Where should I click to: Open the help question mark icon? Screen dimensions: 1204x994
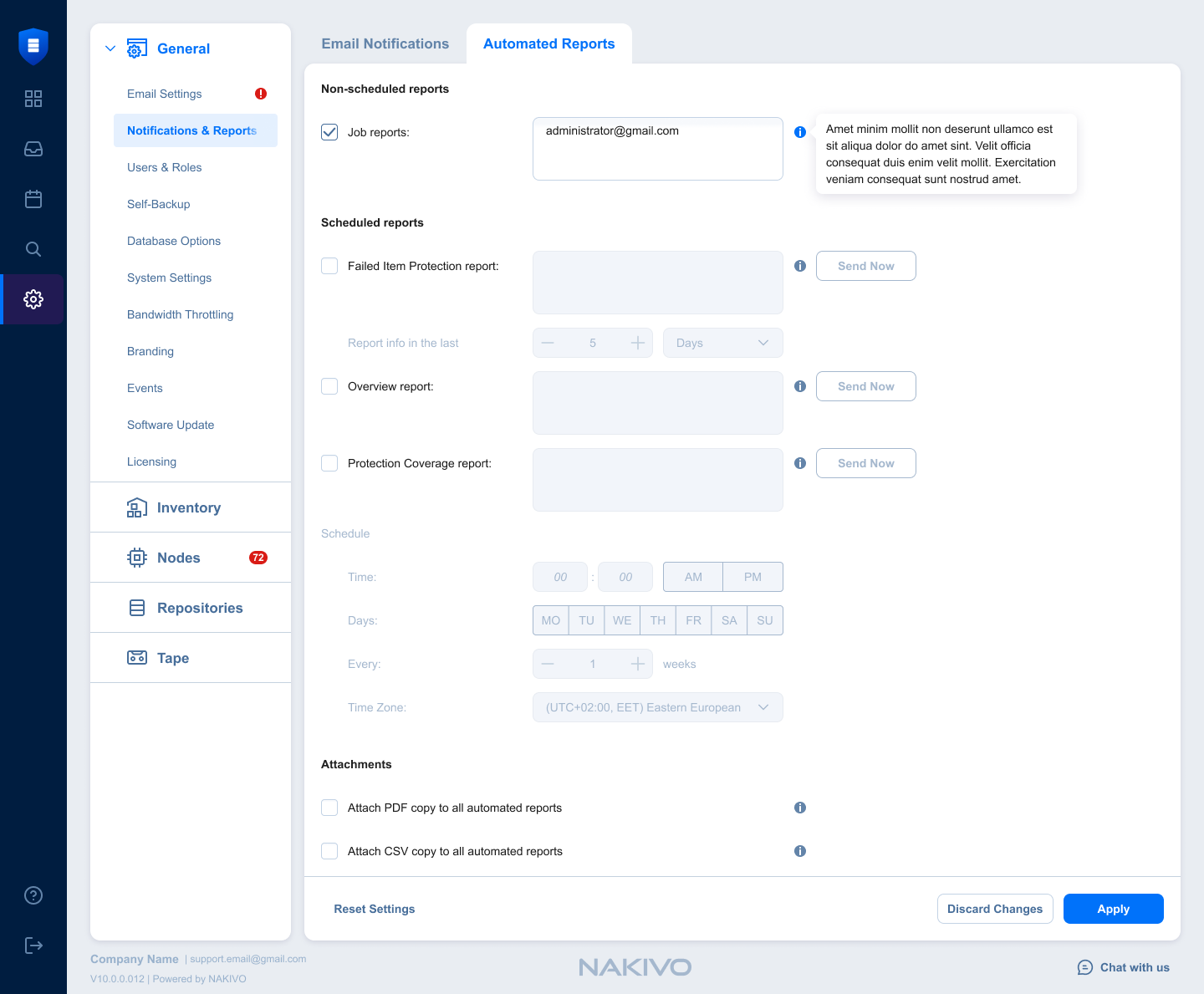pyautogui.click(x=33, y=895)
